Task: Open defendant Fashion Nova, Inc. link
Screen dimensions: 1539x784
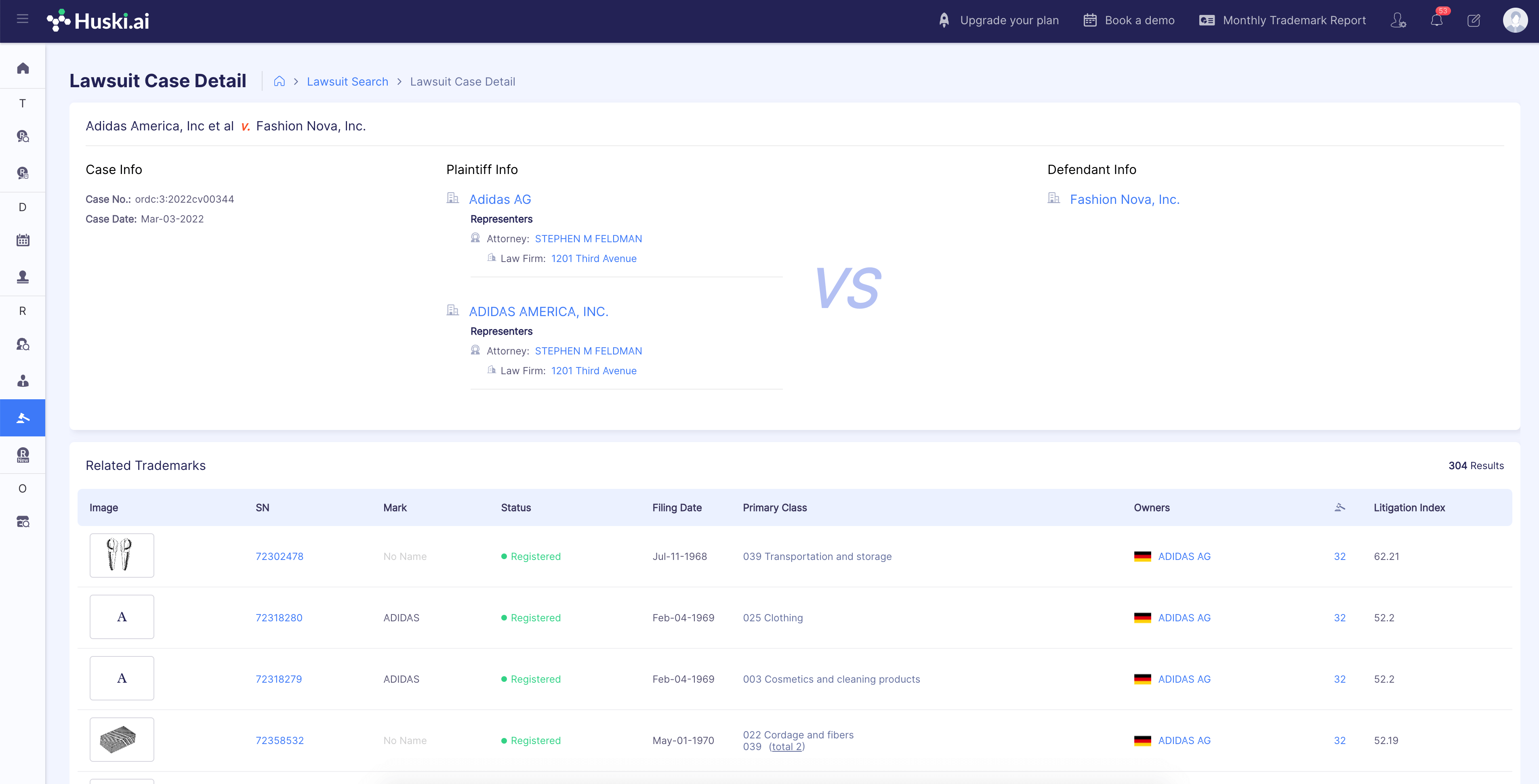Action: click(1125, 199)
